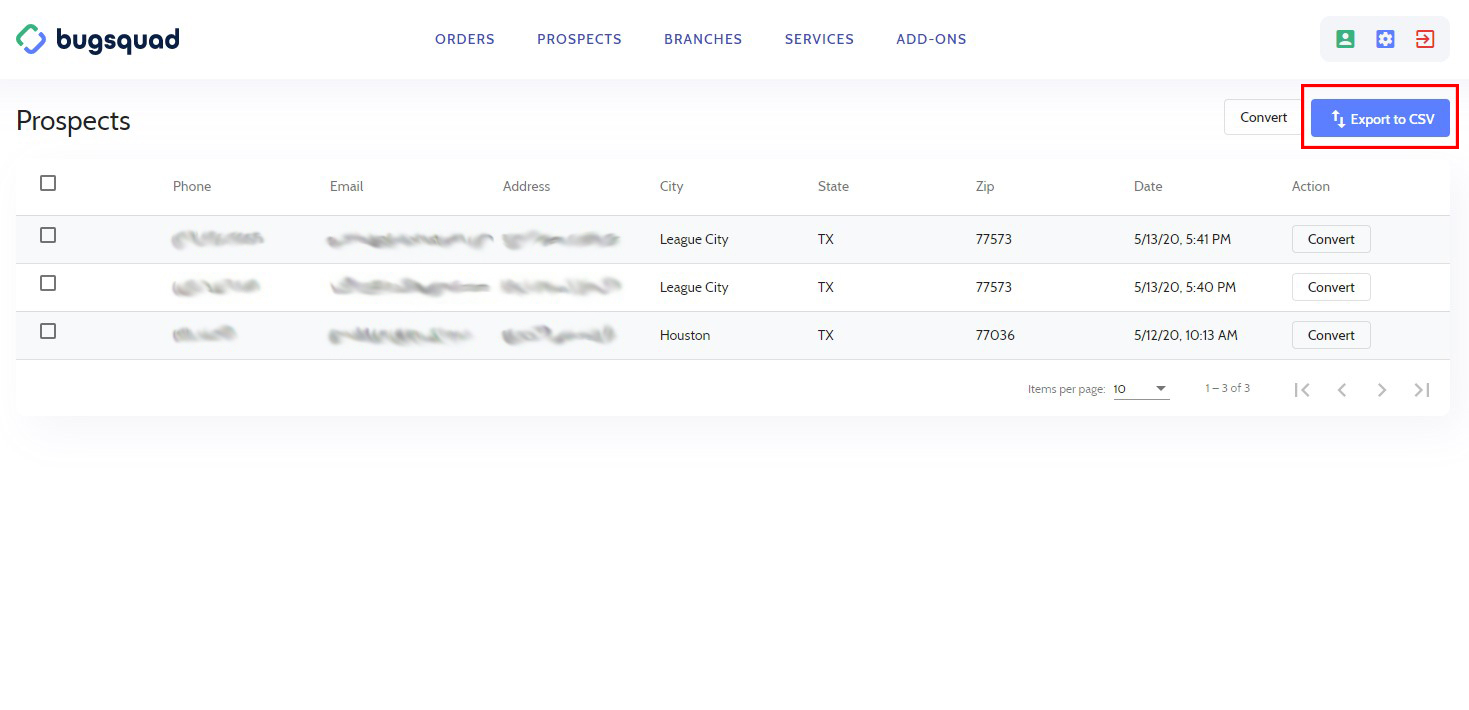This screenshot has width=1469, height=710.
Task: Open the SERVICES menu item
Action: [819, 39]
